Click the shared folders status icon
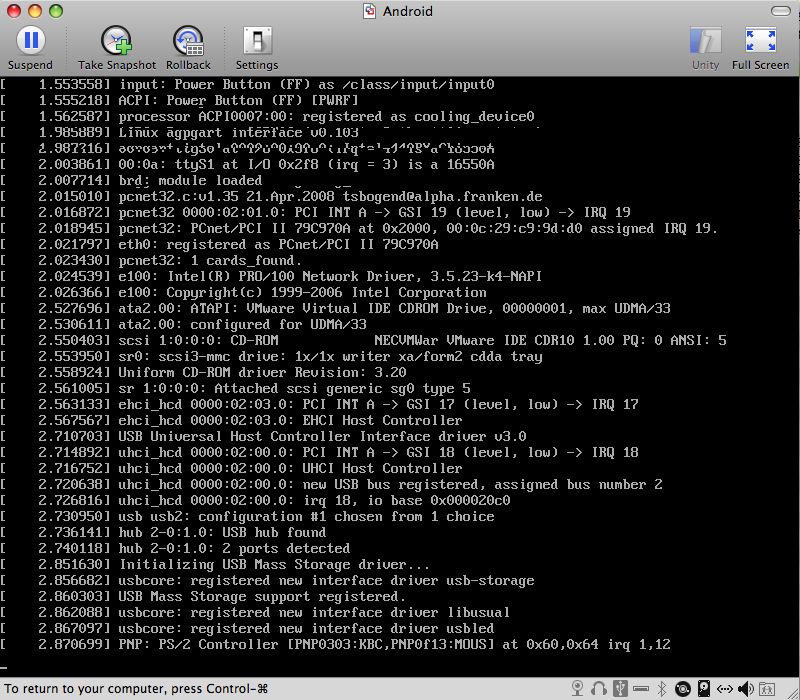Viewport: 800px width, 700px height. (x=767, y=689)
